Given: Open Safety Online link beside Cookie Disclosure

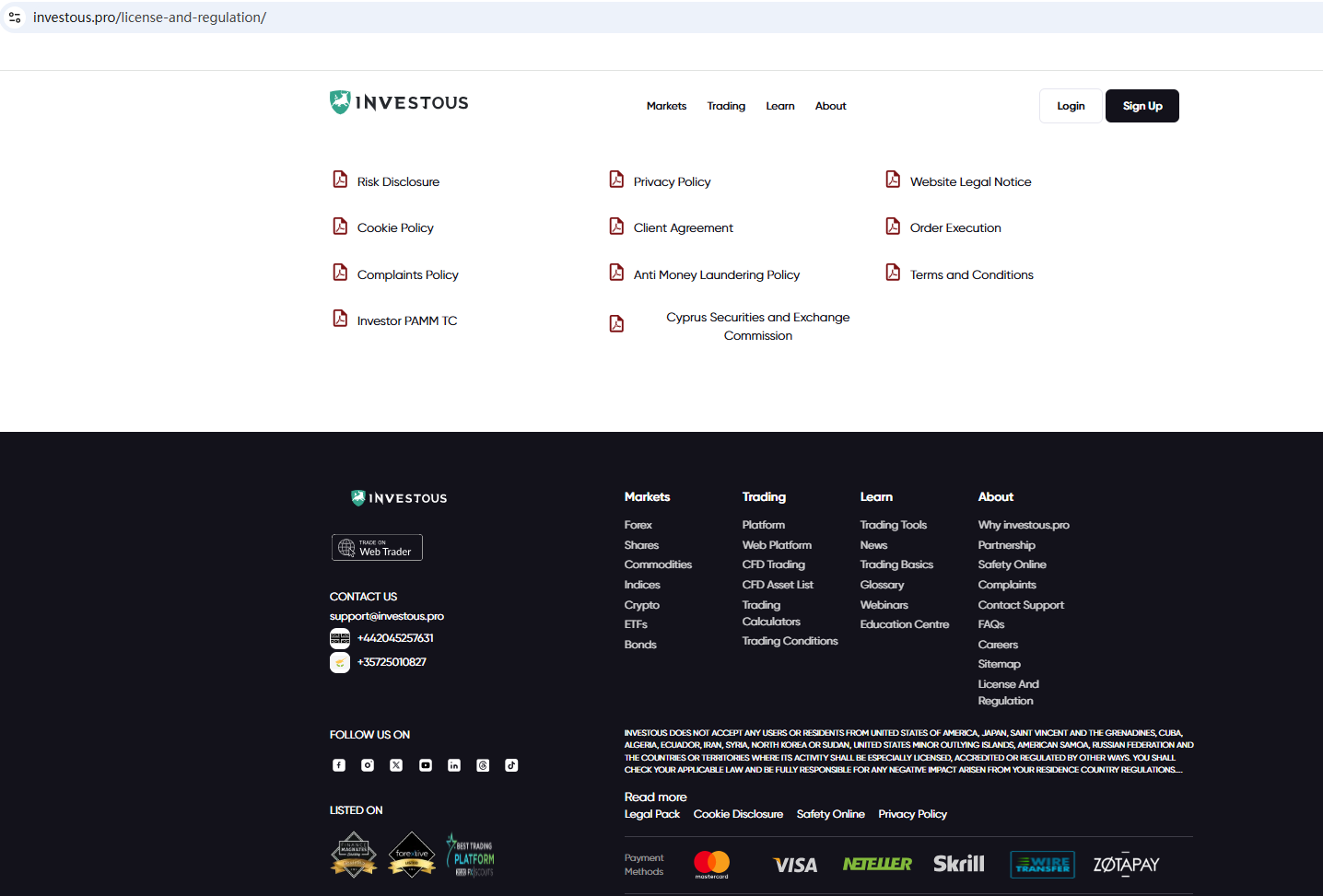Looking at the screenshot, I should click(x=830, y=814).
